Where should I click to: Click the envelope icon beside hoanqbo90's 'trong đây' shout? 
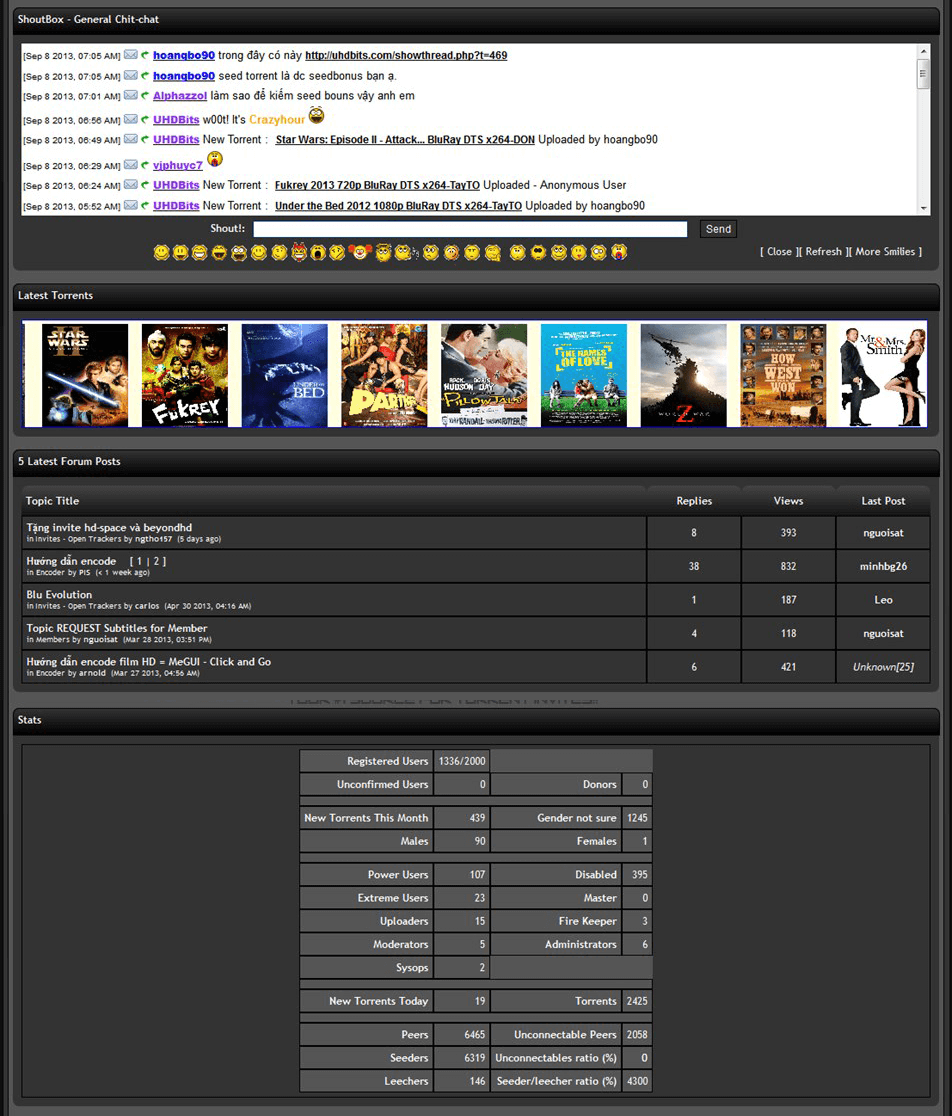coord(131,55)
